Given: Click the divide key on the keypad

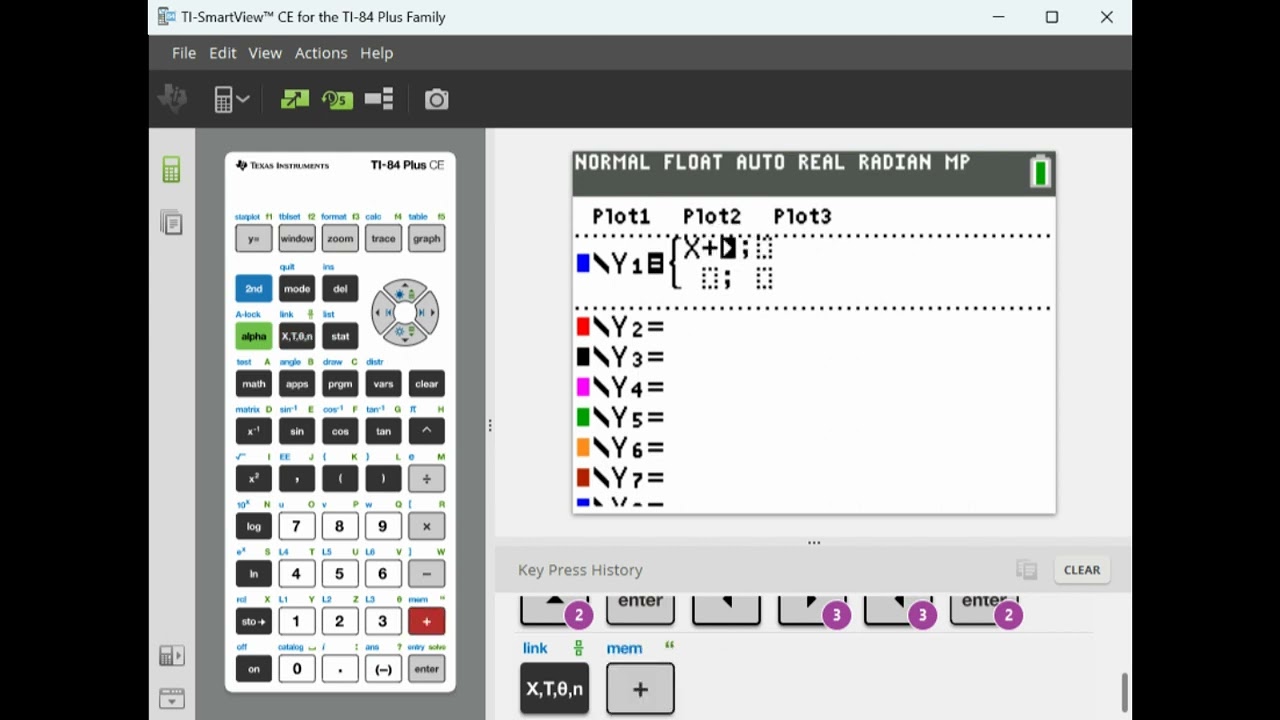Looking at the screenshot, I should click(426, 479).
